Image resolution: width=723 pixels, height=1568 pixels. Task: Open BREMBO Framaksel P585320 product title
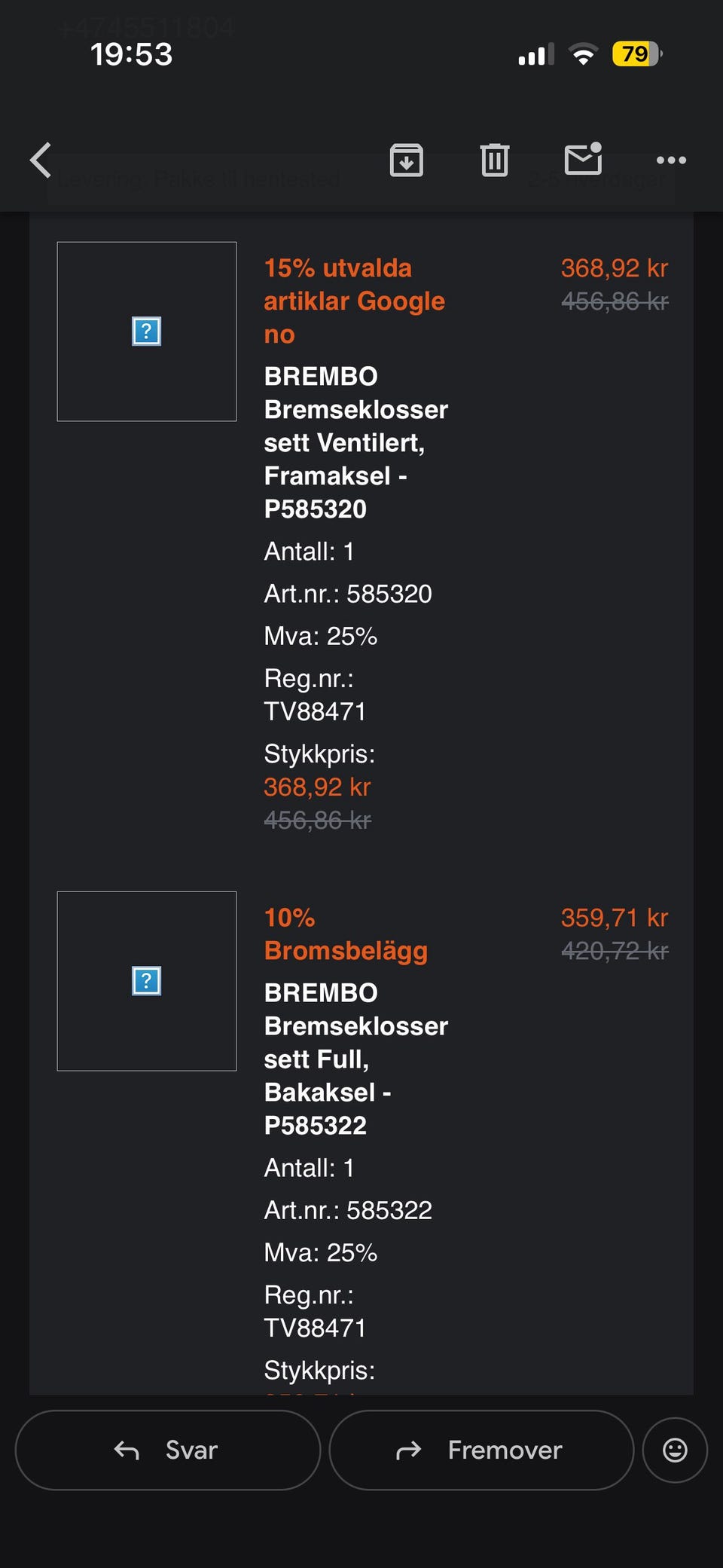click(355, 442)
